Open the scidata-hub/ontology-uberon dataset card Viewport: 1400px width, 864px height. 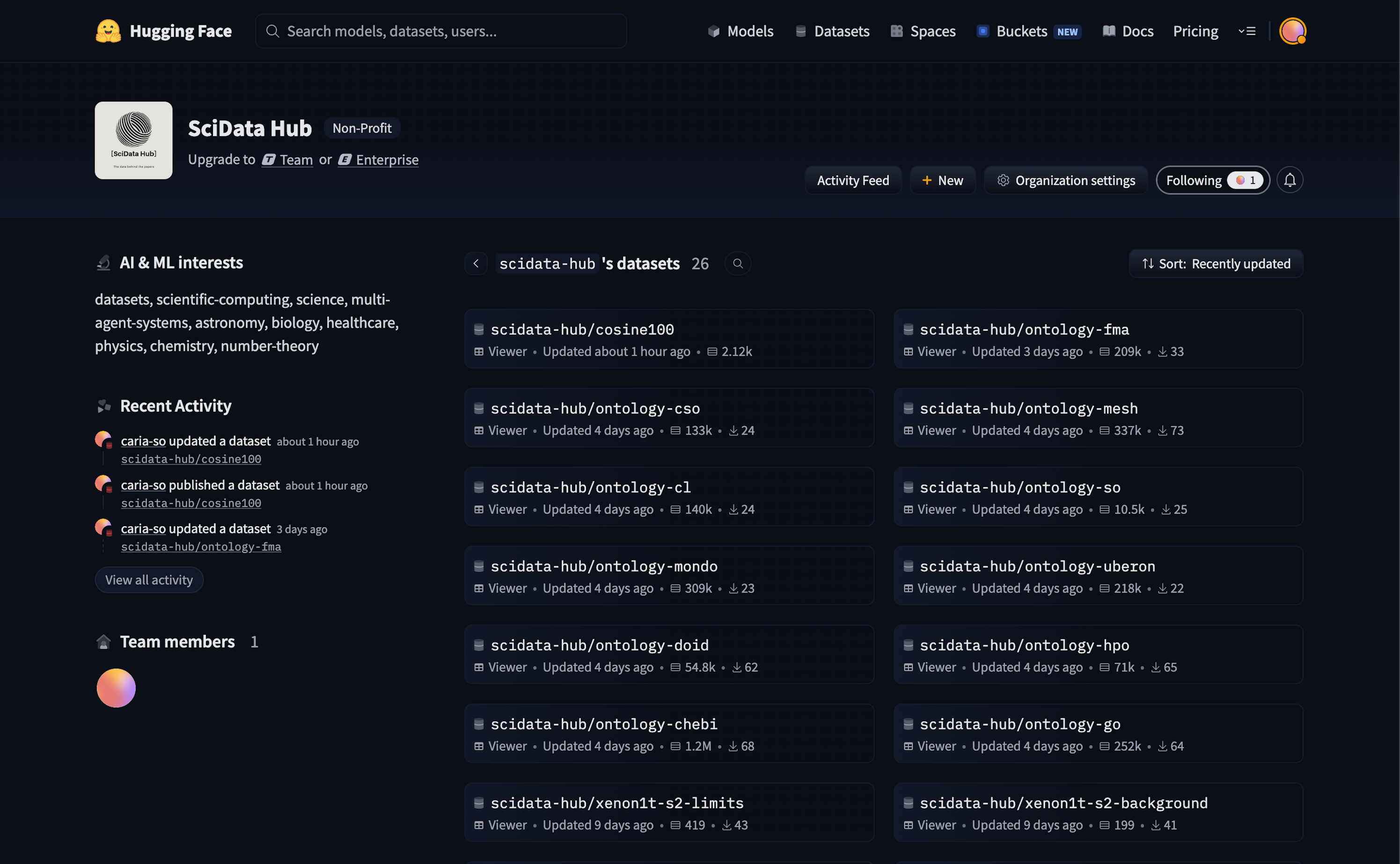coord(1098,575)
